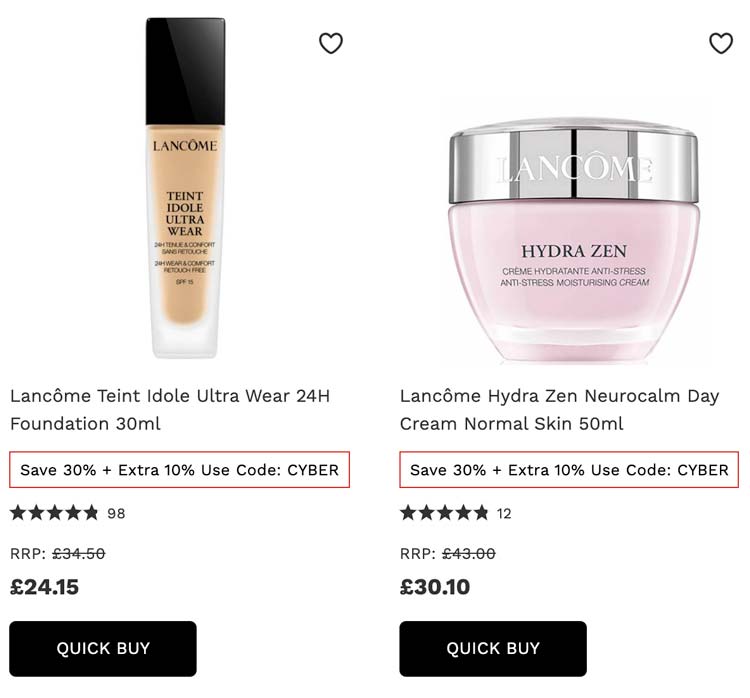Click Quick Buy for Teint Idole foundation
The width and height of the screenshot is (750, 698).
pyautogui.click(x=103, y=648)
